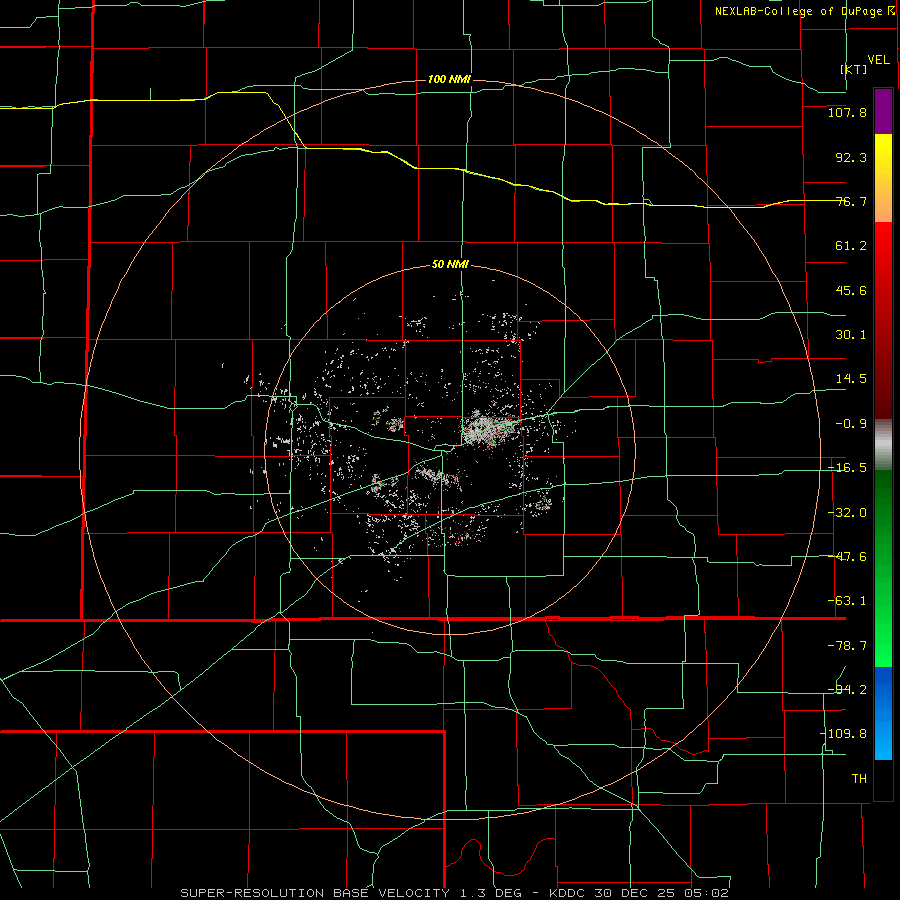900x900 pixels.
Task: Click the -32.0 velocity scale value
Action: pyautogui.click(x=847, y=513)
